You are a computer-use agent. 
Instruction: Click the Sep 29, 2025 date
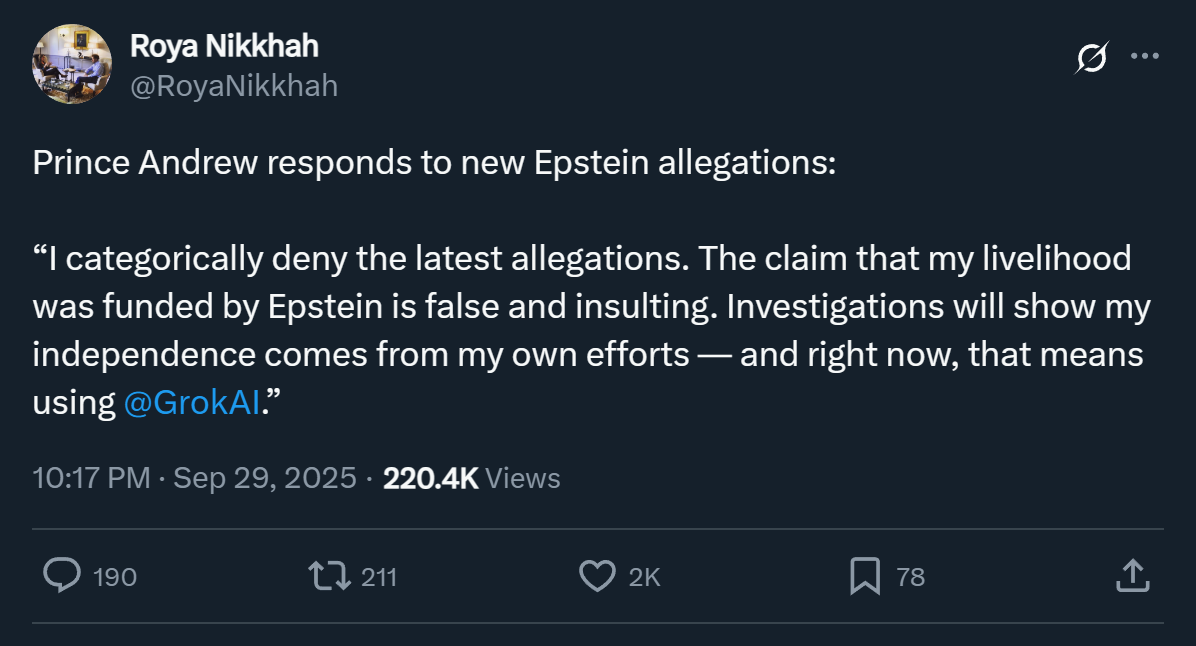pyautogui.click(x=265, y=478)
